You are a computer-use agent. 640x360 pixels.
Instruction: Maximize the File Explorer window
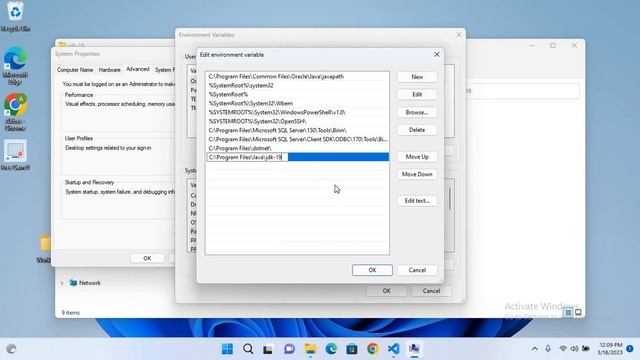(x=553, y=46)
